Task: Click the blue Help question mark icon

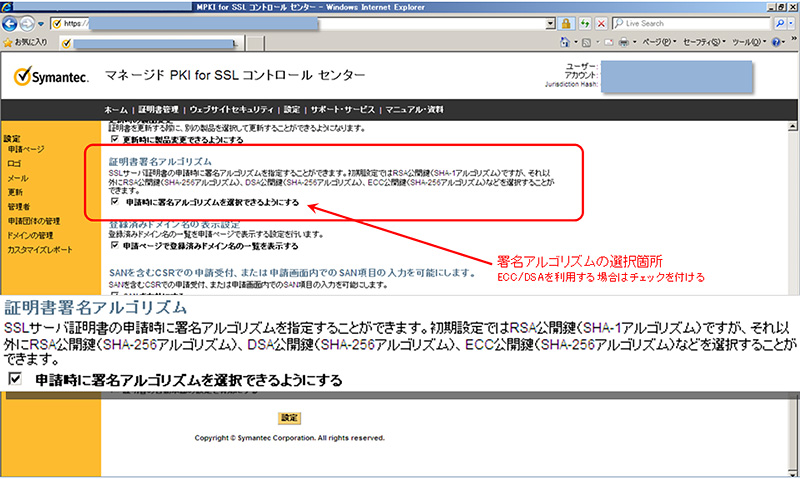Action: [776, 42]
